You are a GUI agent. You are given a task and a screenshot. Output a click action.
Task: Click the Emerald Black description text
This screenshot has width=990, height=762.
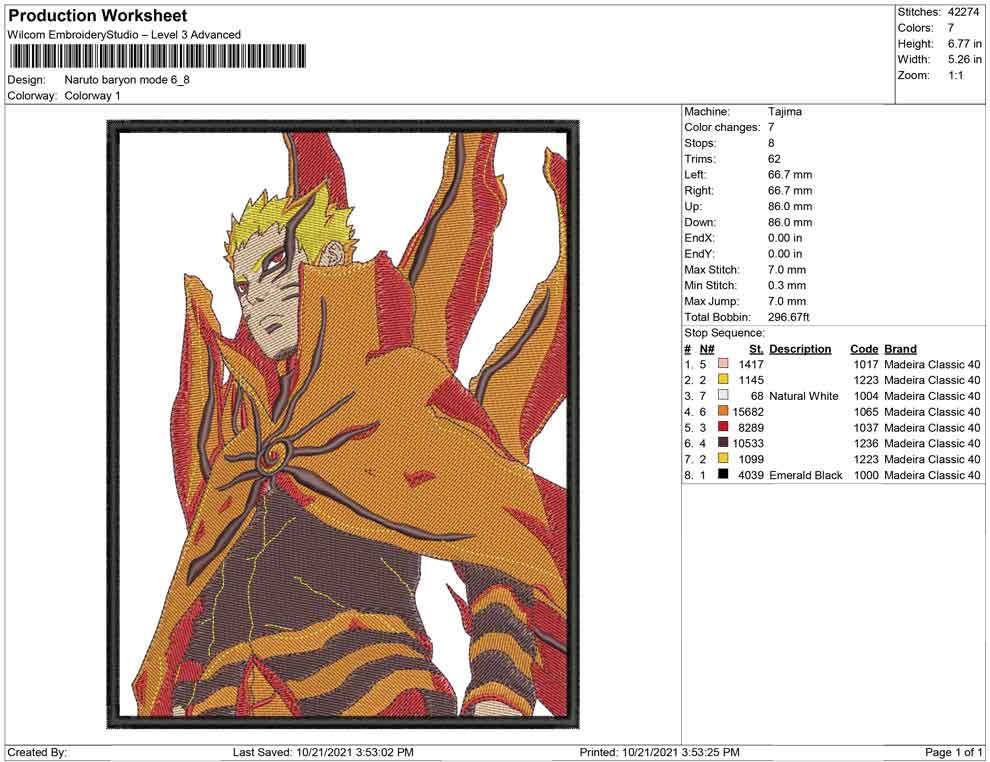[806, 475]
